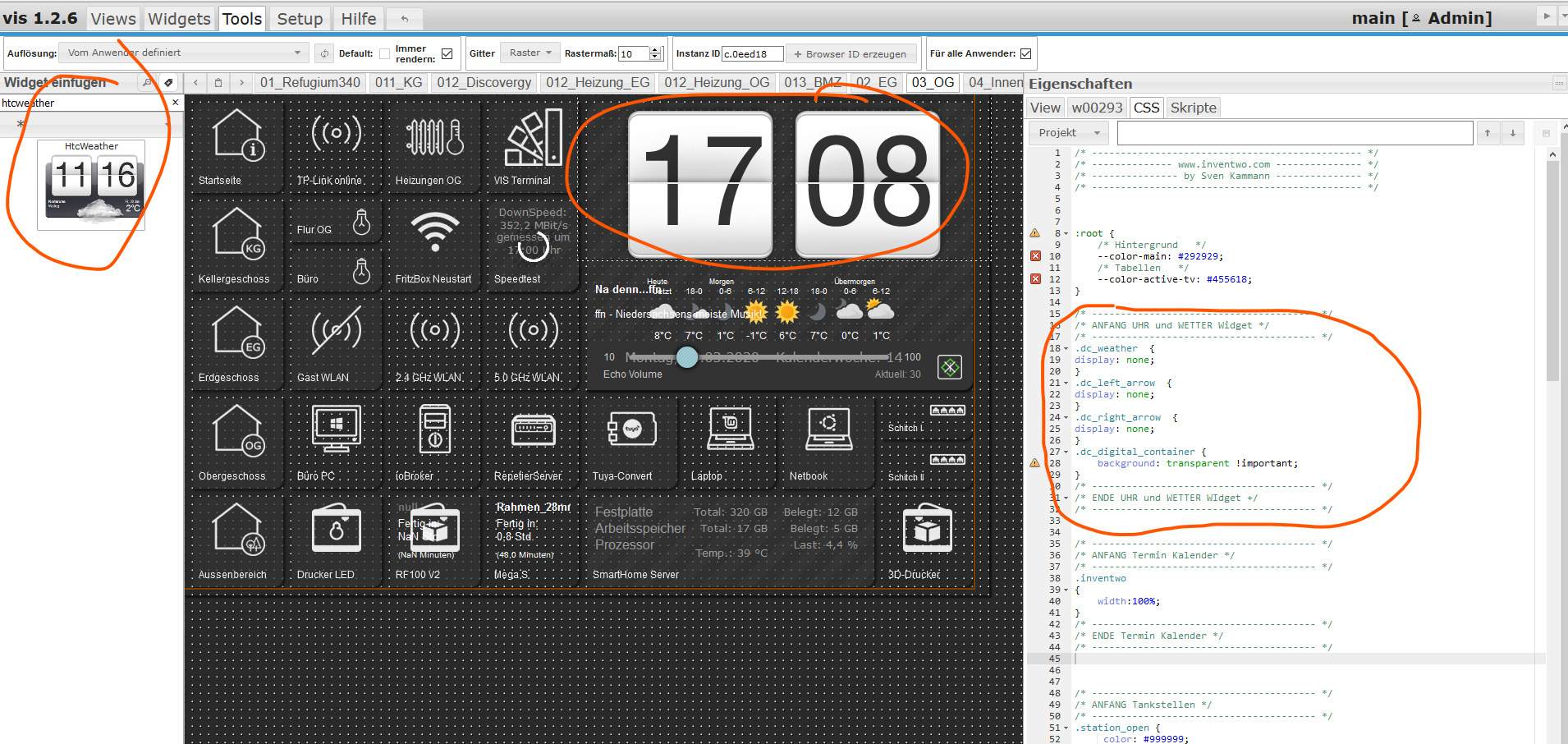Image resolution: width=1568 pixels, height=744 pixels.
Task: Click the undo arrow in menu bar
Action: pos(404,18)
